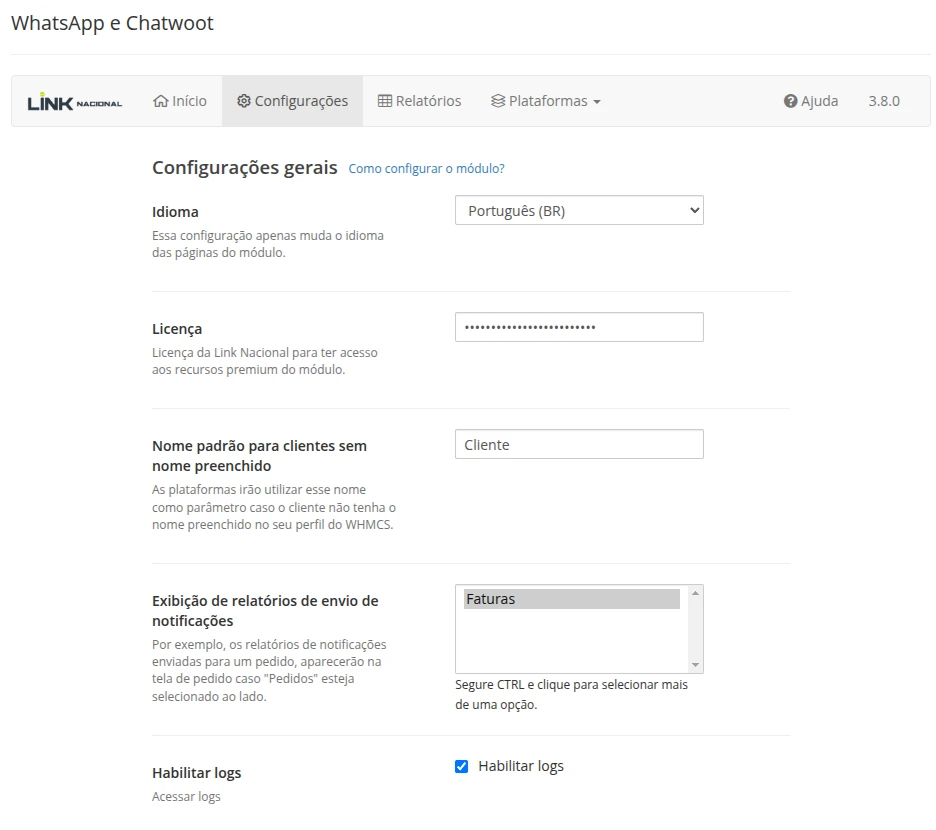This screenshot has height=830, width=936.
Task: Click the default name field containing Cliente
Action: click(579, 445)
